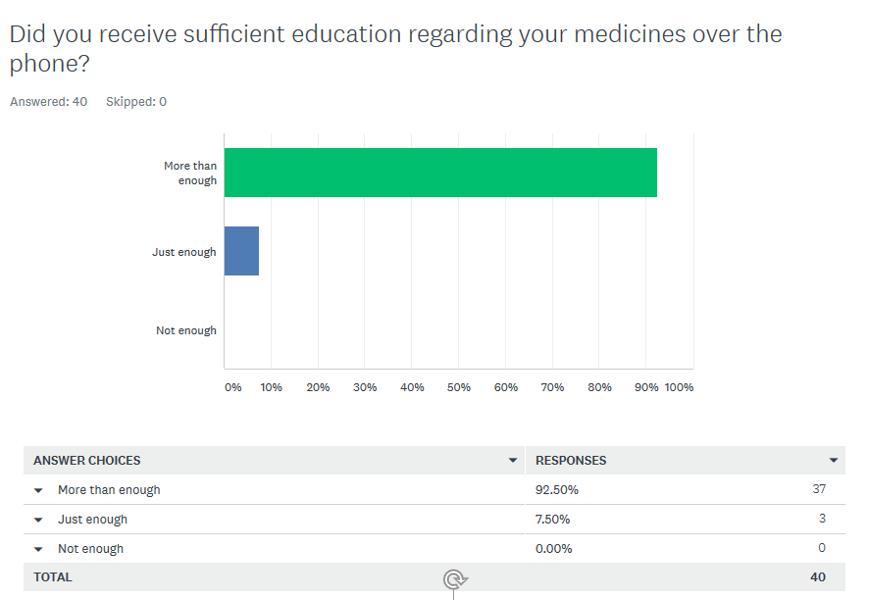
Task: Click the total count of 40
Action: 818,577
